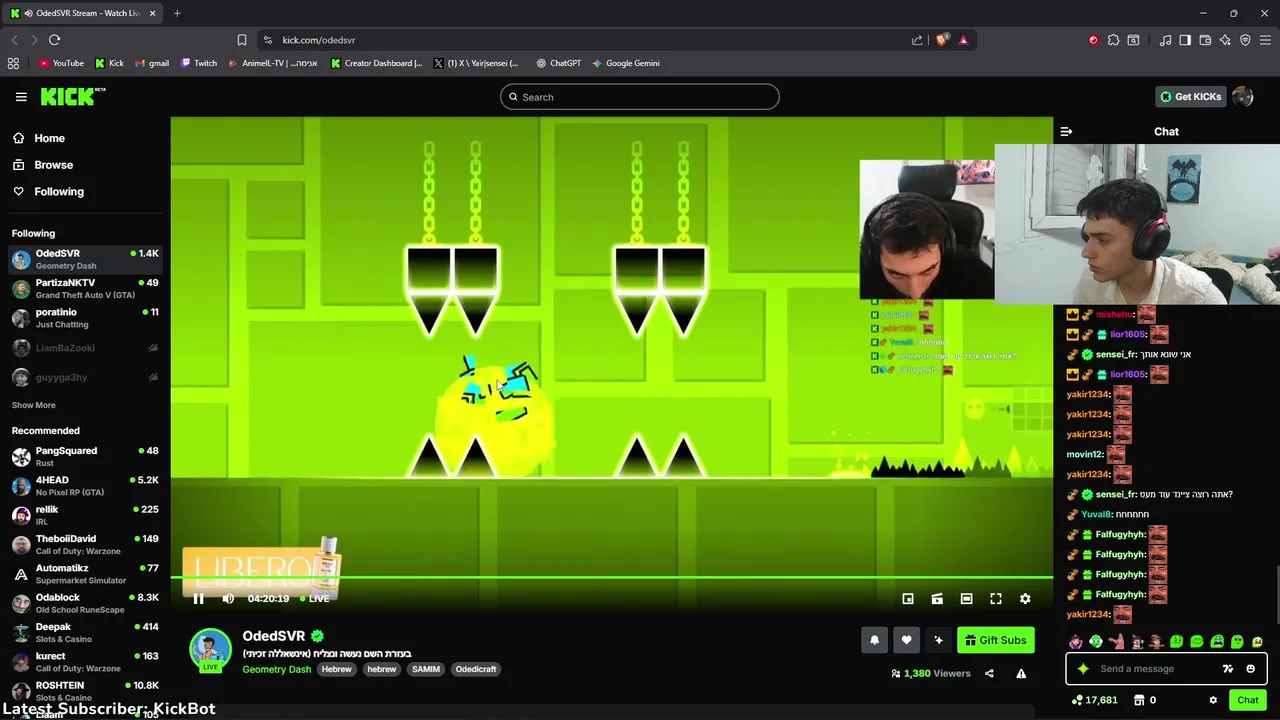Open video player settings gear
1280x720 pixels.
1025,598
